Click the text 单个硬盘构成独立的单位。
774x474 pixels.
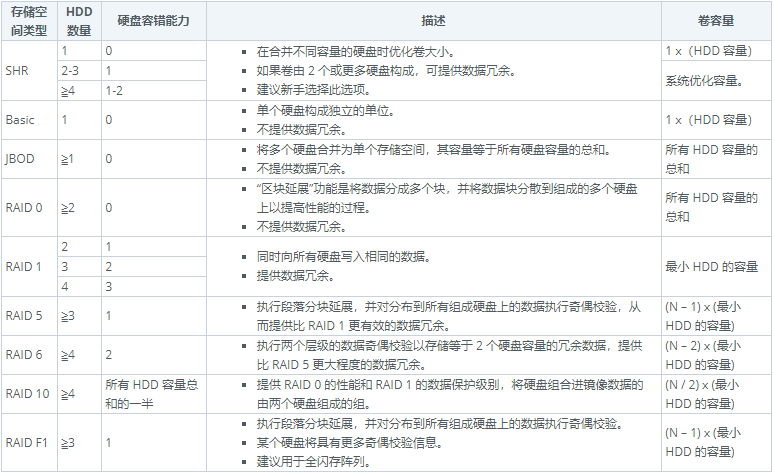coord(325,111)
